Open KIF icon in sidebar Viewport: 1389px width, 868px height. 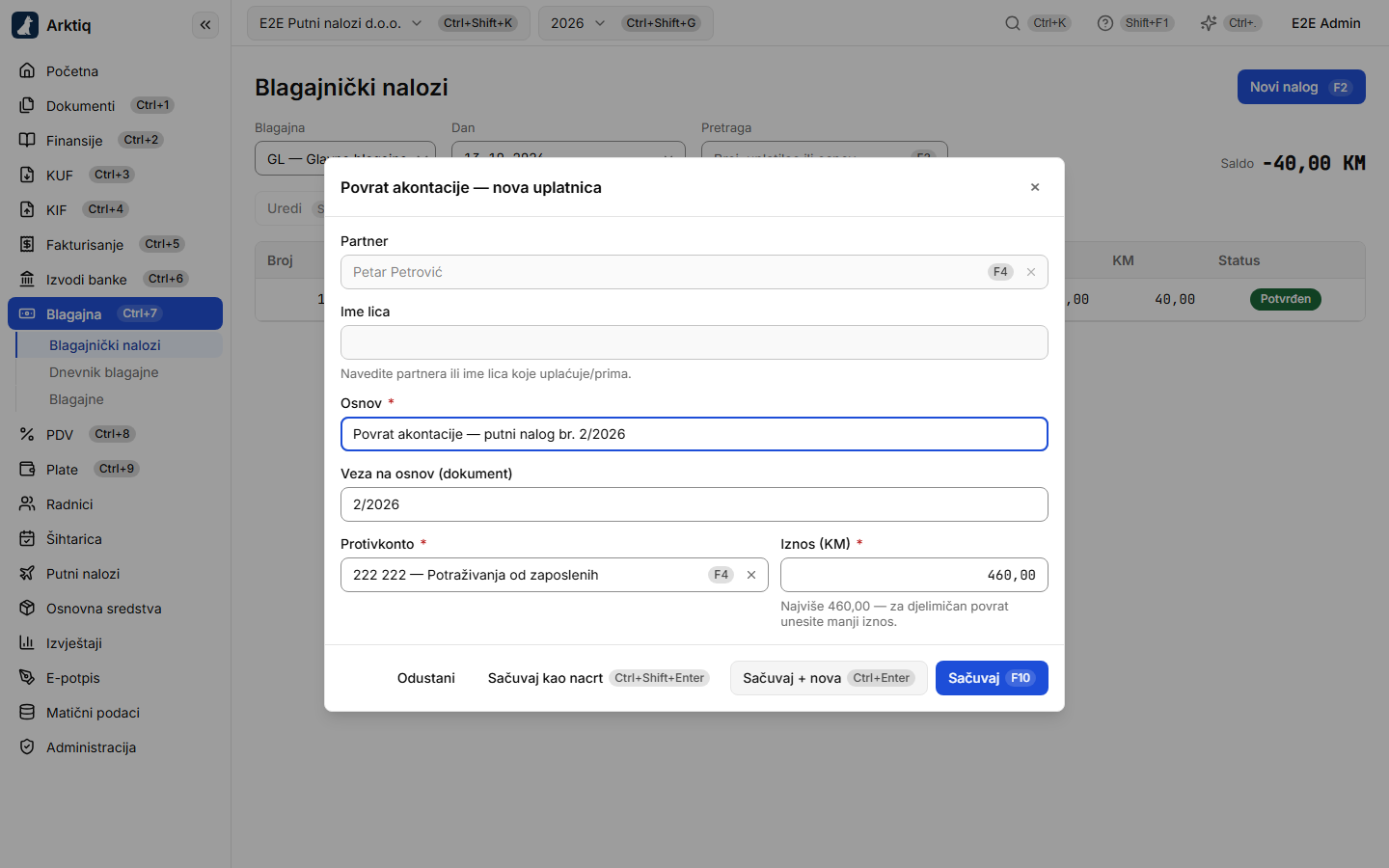(x=27, y=209)
